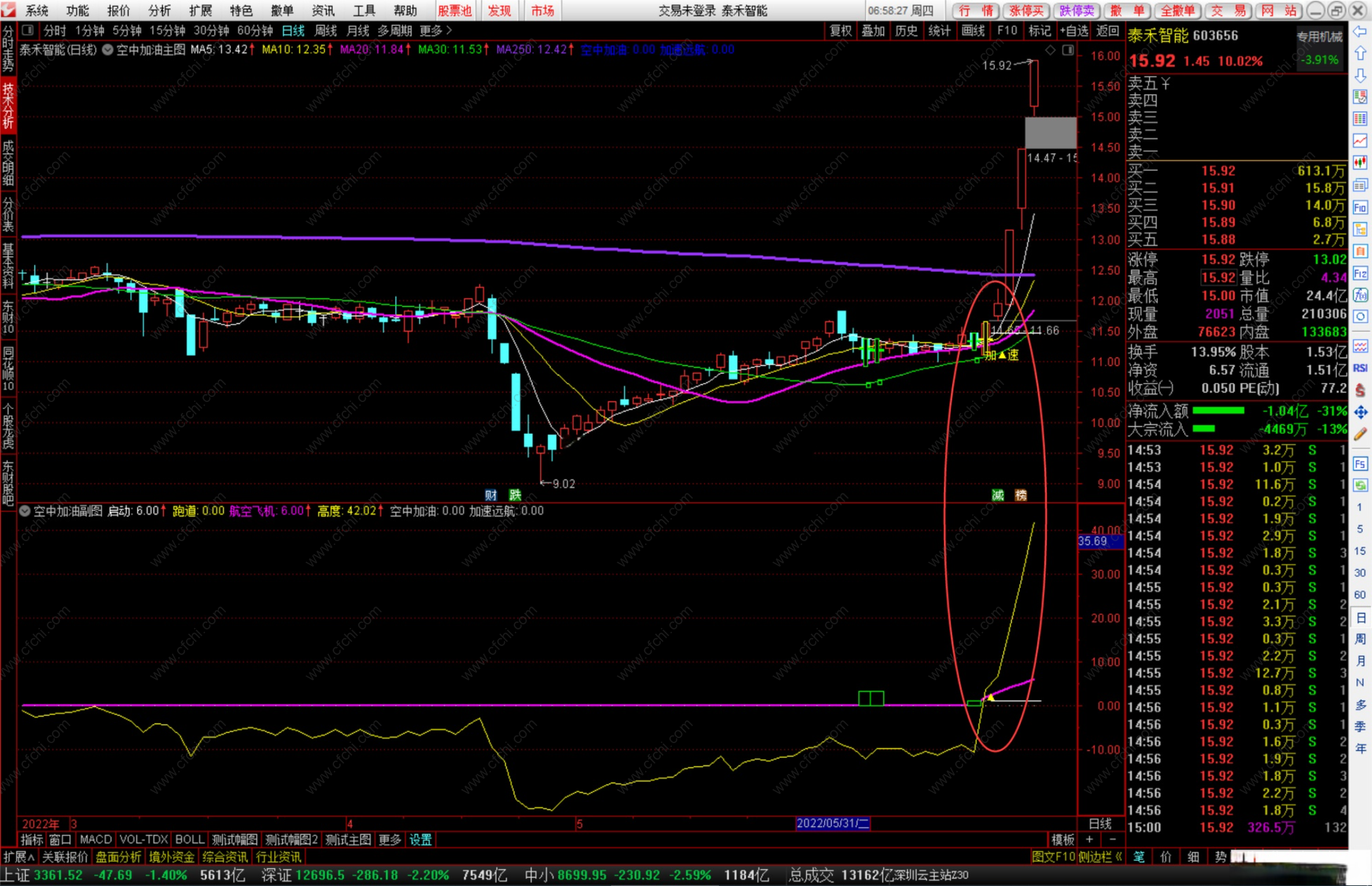Click the red line trend chart icon
This screenshot has width=1372, height=886.
click(x=1360, y=141)
